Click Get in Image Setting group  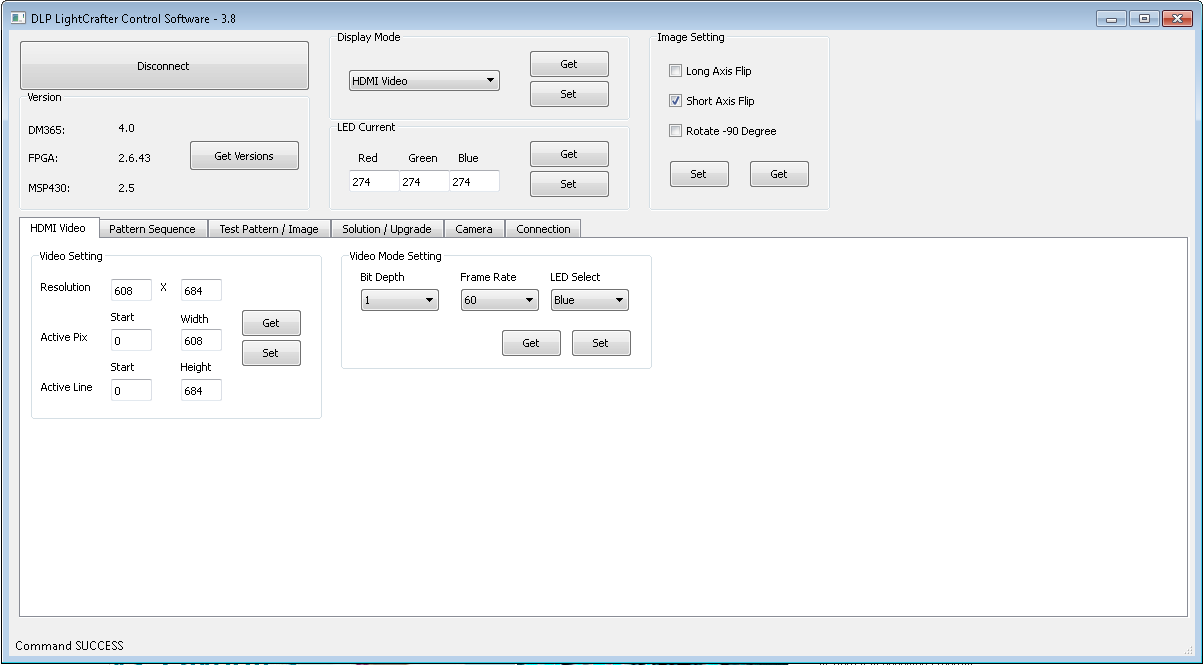(x=779, y=174)
